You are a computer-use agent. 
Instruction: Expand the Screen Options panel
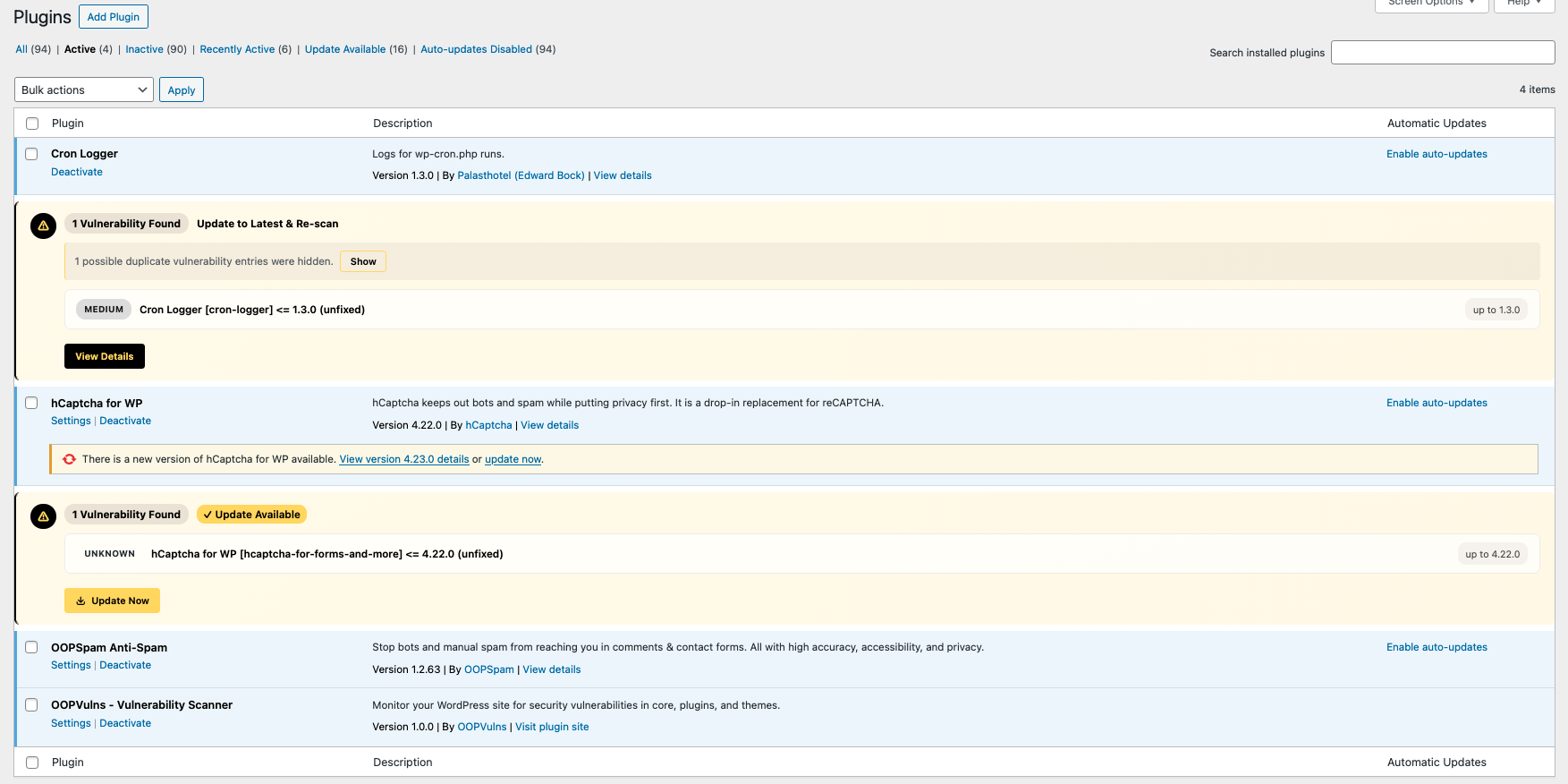(x=1431, y=4)
